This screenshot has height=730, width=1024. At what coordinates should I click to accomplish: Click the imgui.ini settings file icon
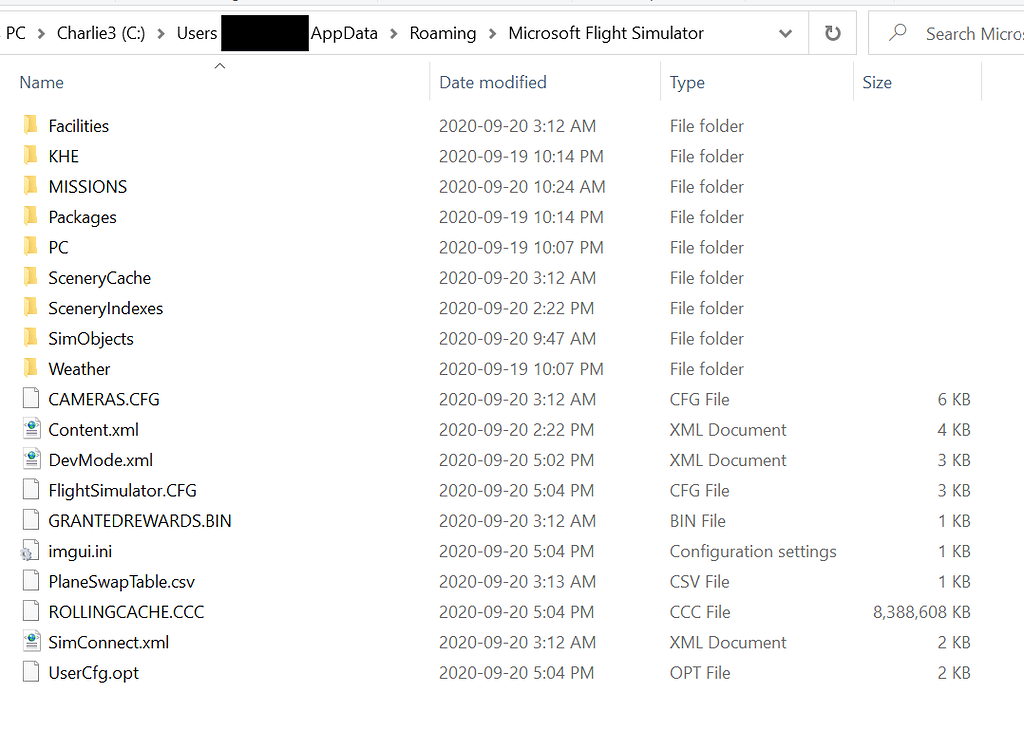30,551
